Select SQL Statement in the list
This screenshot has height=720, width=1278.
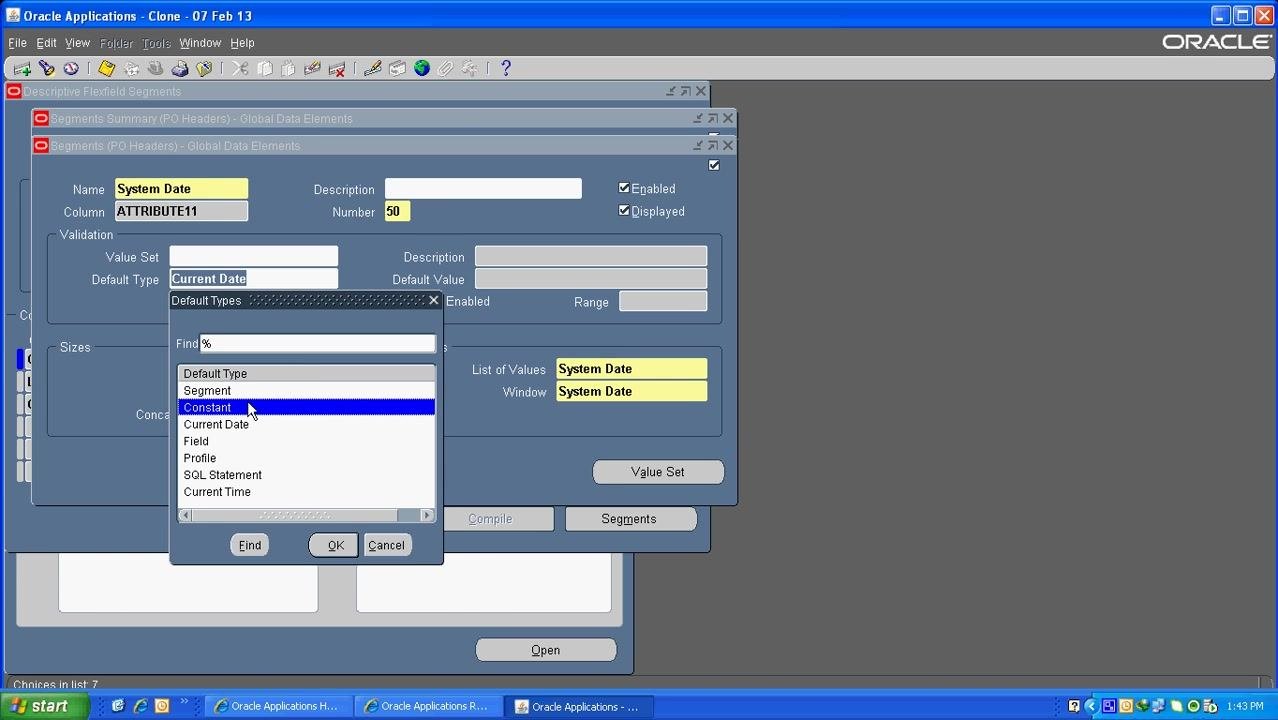tap(306, 476)
